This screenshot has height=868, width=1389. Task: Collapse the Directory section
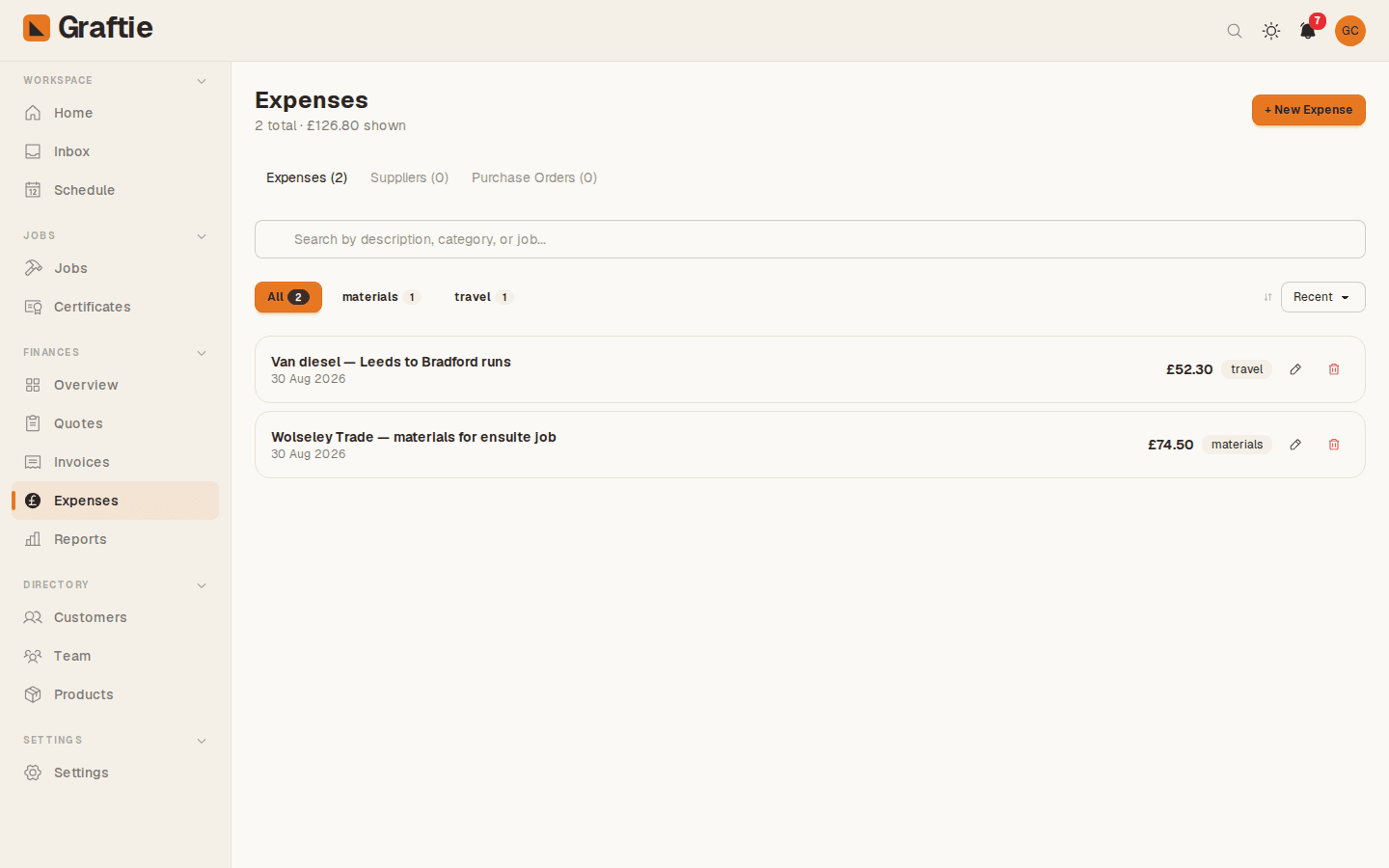point(202,585)
